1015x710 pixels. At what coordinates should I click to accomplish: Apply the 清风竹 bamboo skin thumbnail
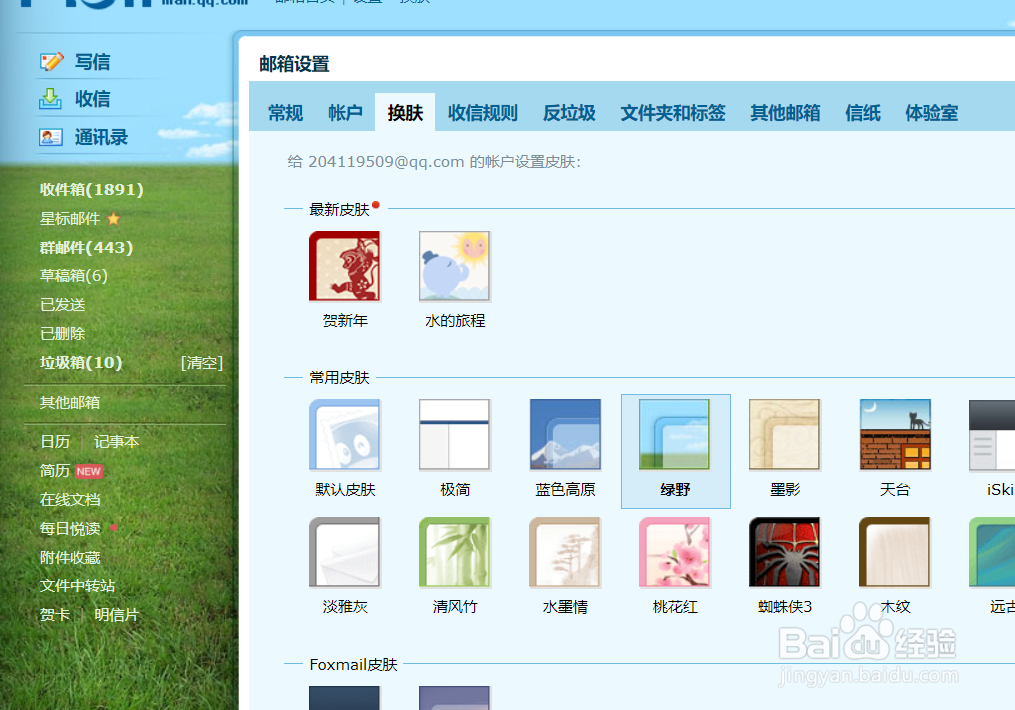click(x=454, y=552)
